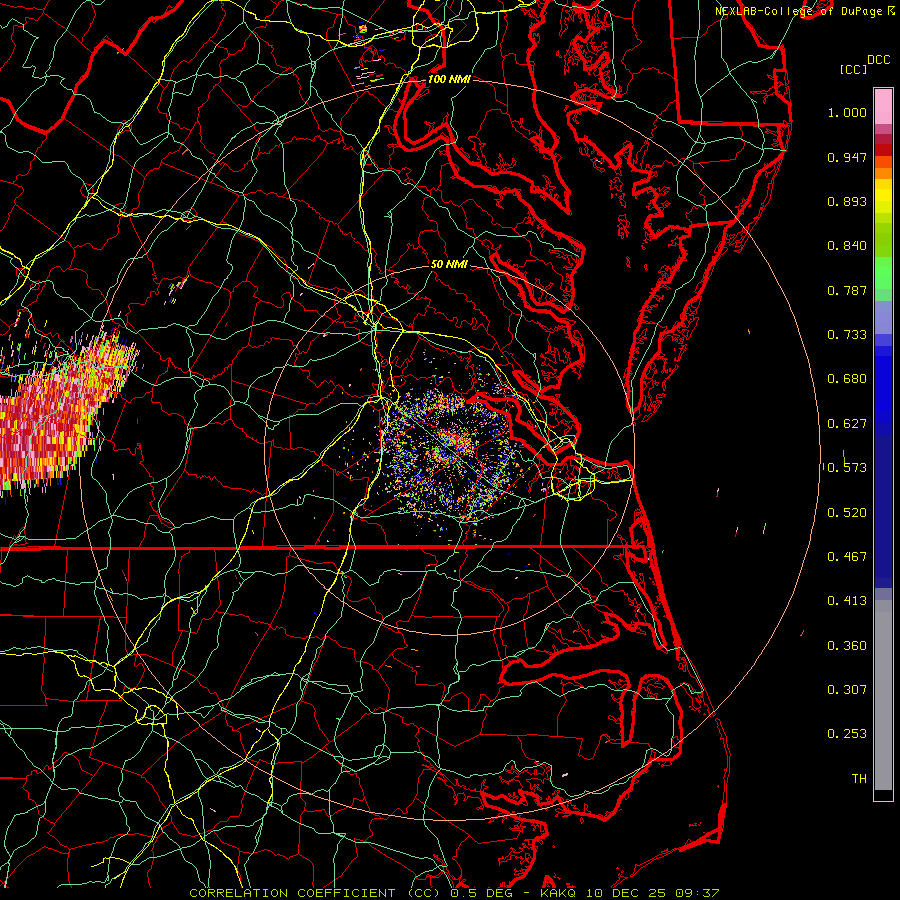The width and height of the screenshot is (900, 900).
Task: Click the 0.467 legend value
Action: (x=847, y=557)
